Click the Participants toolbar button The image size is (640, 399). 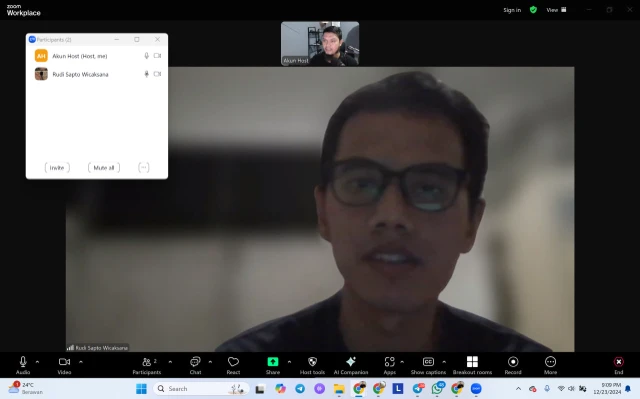147,365
